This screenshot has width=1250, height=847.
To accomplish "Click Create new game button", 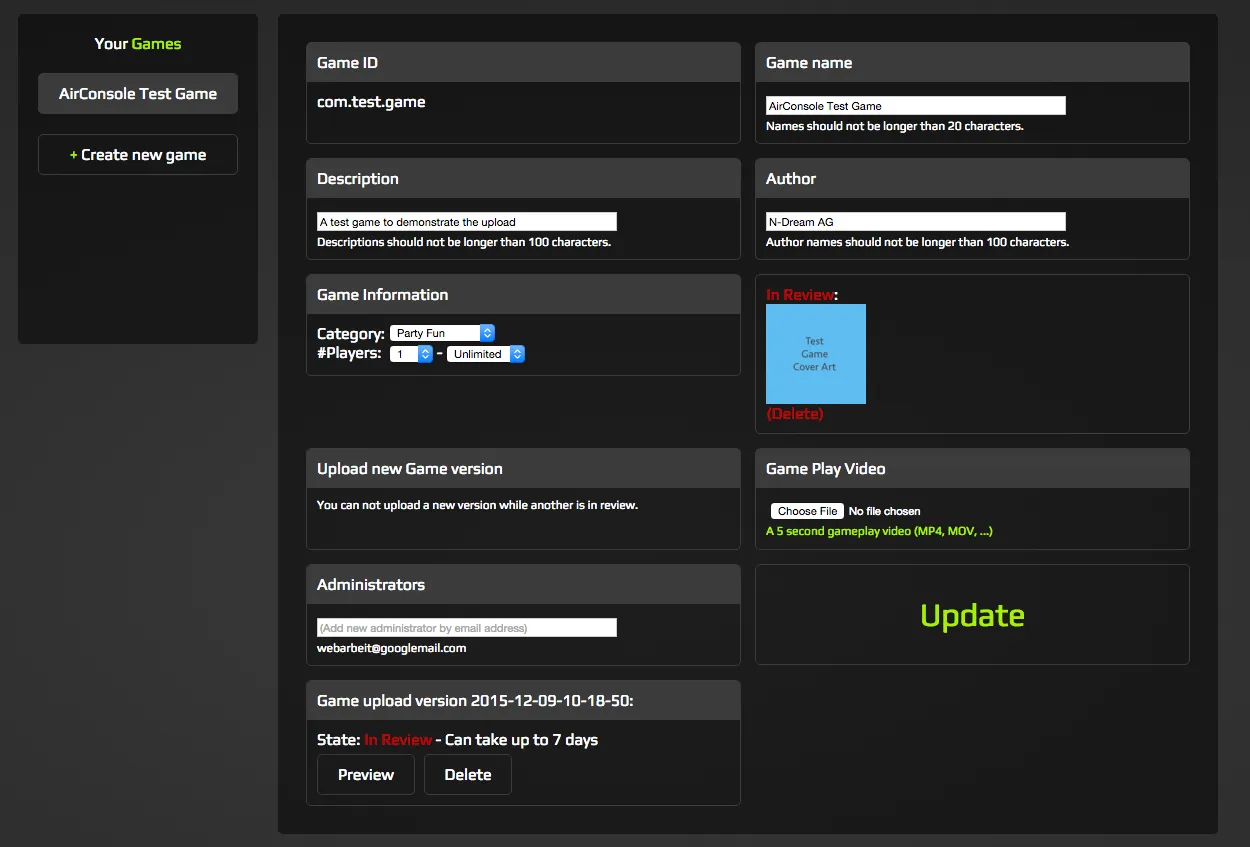I will click(x=138, y=155).
